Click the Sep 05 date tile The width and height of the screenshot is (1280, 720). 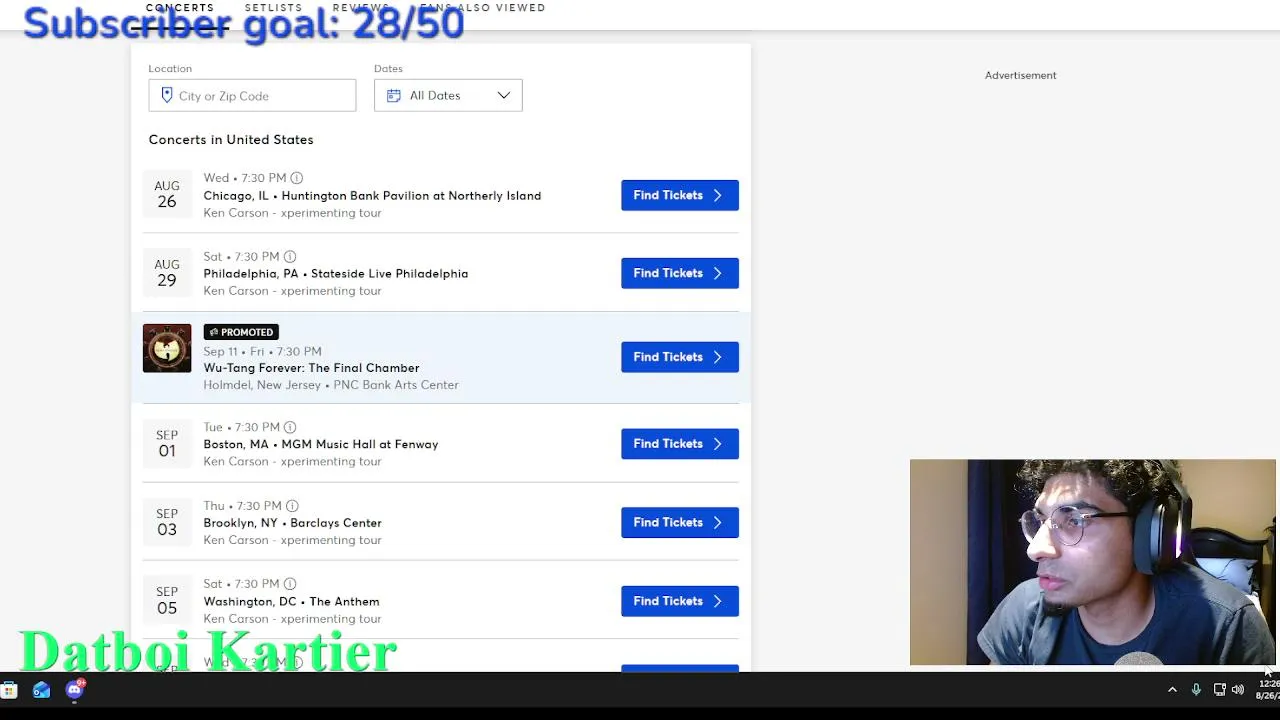167,601
